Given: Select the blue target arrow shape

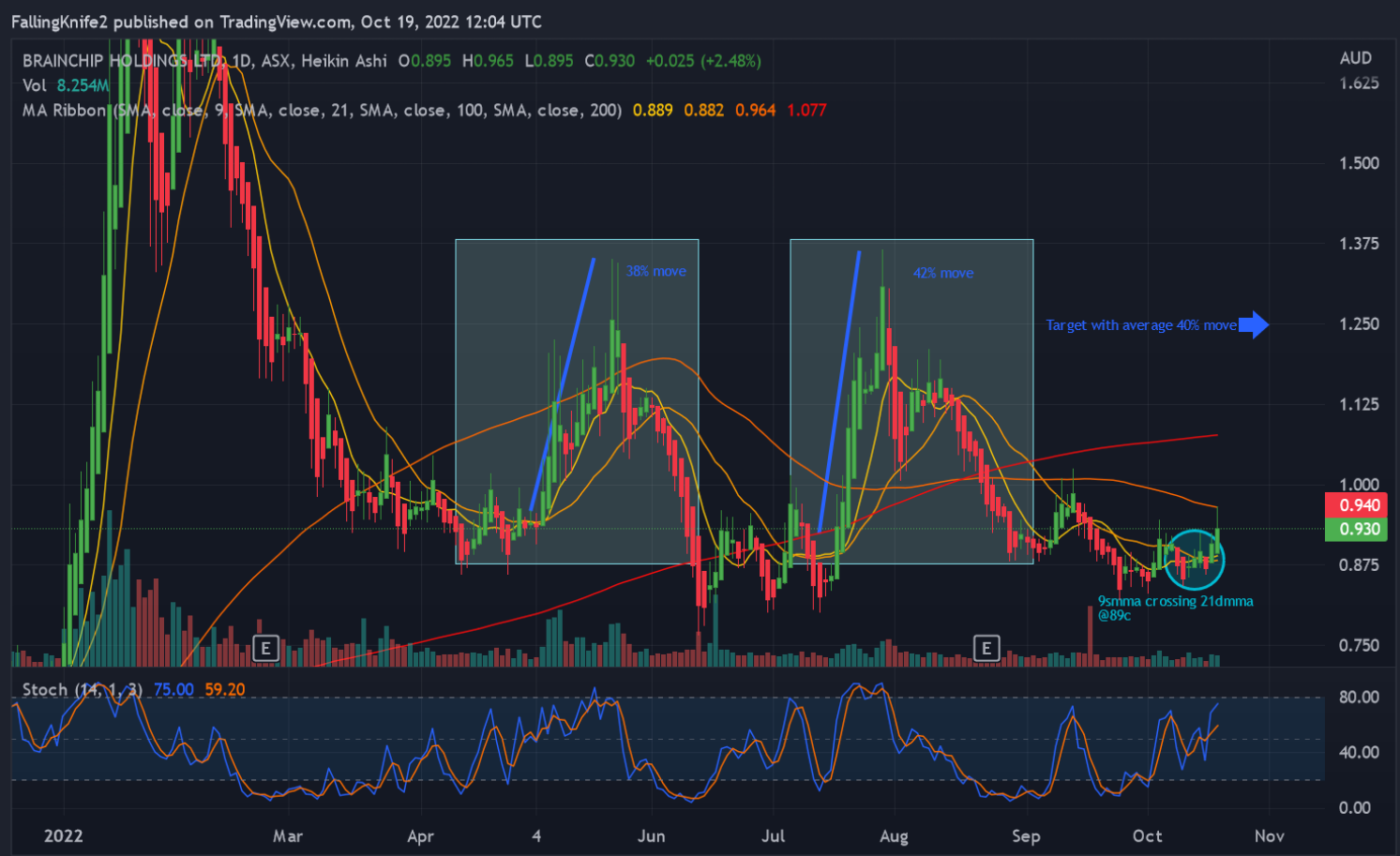Looking at the screenshot, I should point(1254,325).
